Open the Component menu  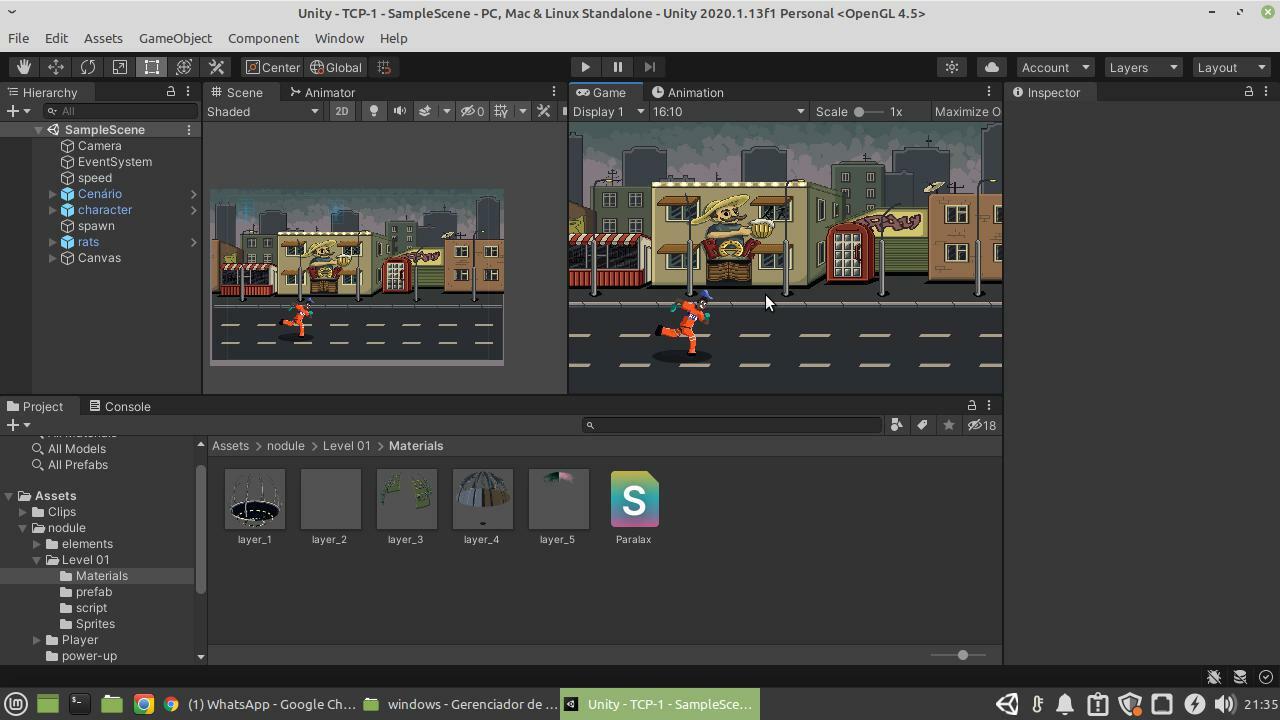[263, 38]
